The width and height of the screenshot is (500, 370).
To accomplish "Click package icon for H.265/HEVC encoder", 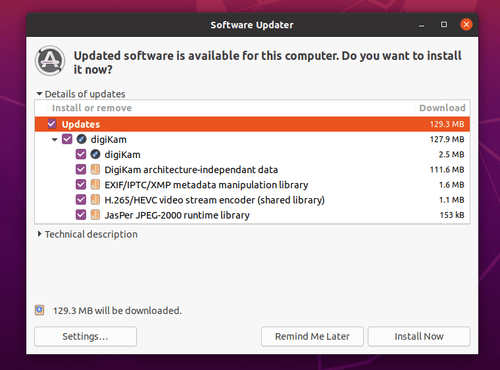I will 95,200.
